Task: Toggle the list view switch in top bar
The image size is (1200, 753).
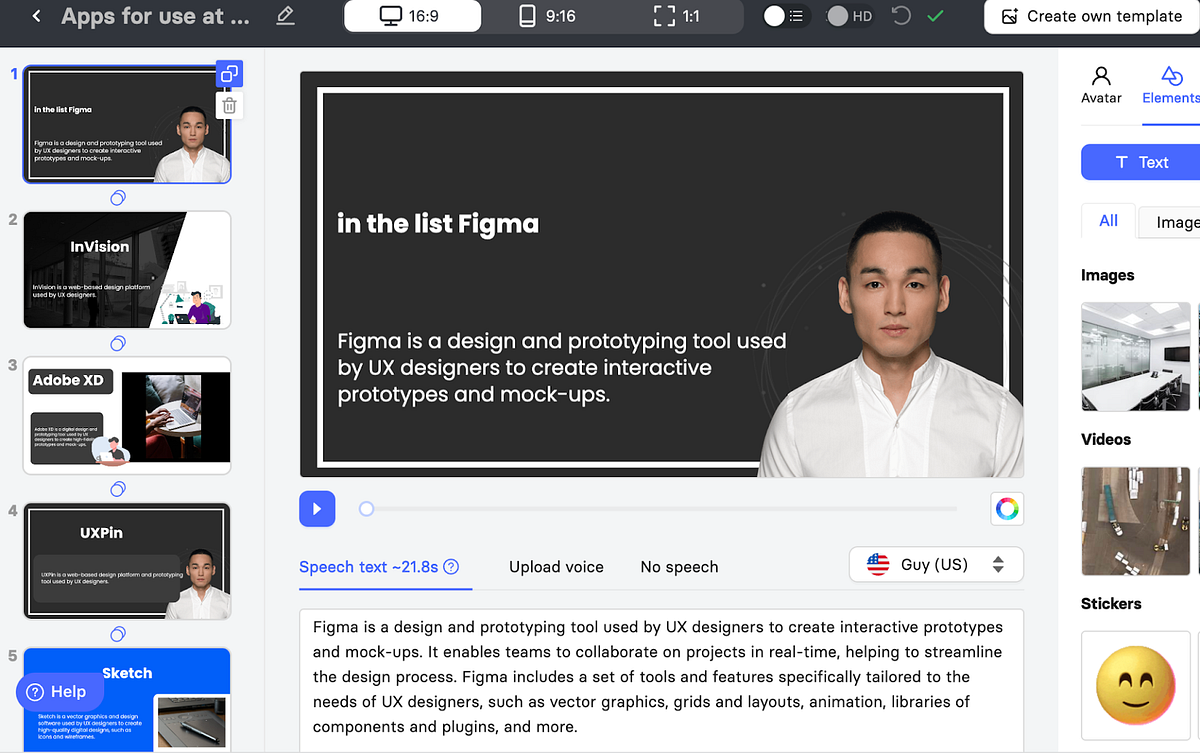Action: pyautogui.click(x=785, y=16)
